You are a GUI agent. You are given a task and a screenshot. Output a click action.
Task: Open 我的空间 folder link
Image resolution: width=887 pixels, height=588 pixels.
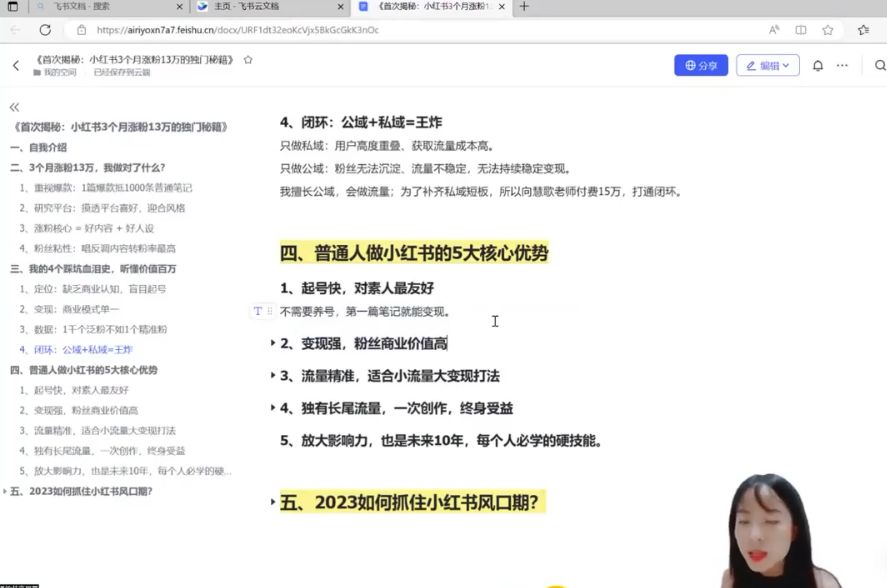(55, 72)
